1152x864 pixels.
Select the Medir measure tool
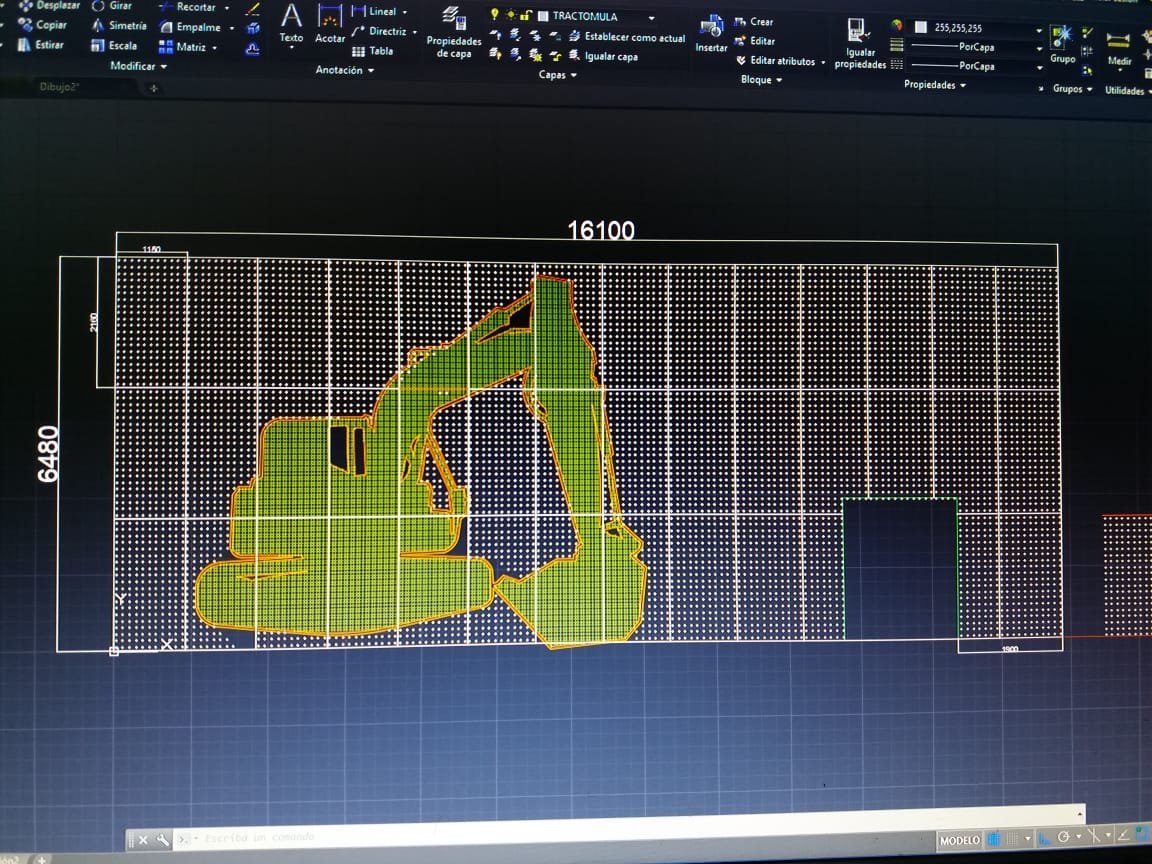point(1119,47)
